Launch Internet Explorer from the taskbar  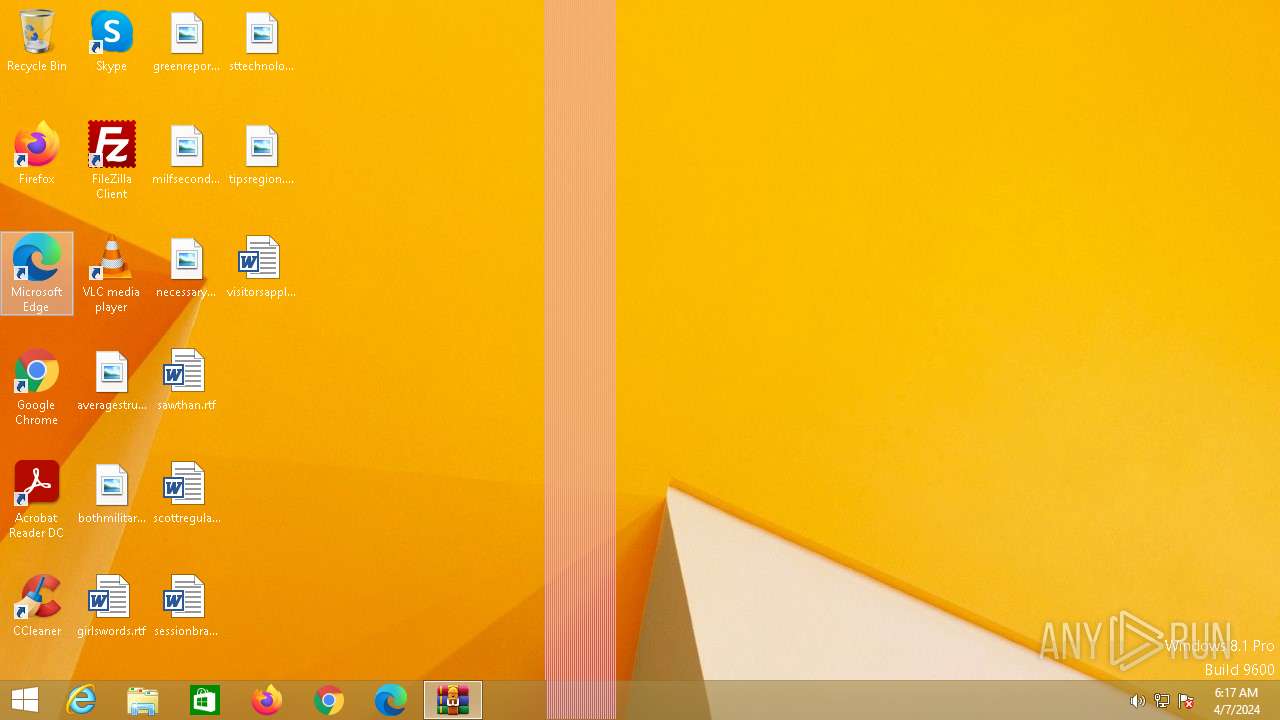81,700
